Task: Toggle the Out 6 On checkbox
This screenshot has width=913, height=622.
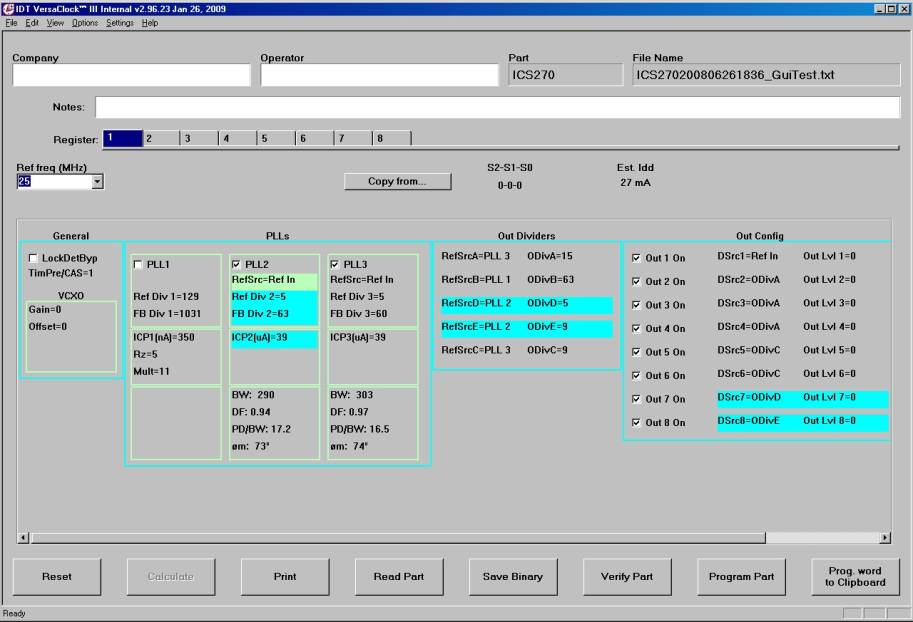Action: click(636, 376)
